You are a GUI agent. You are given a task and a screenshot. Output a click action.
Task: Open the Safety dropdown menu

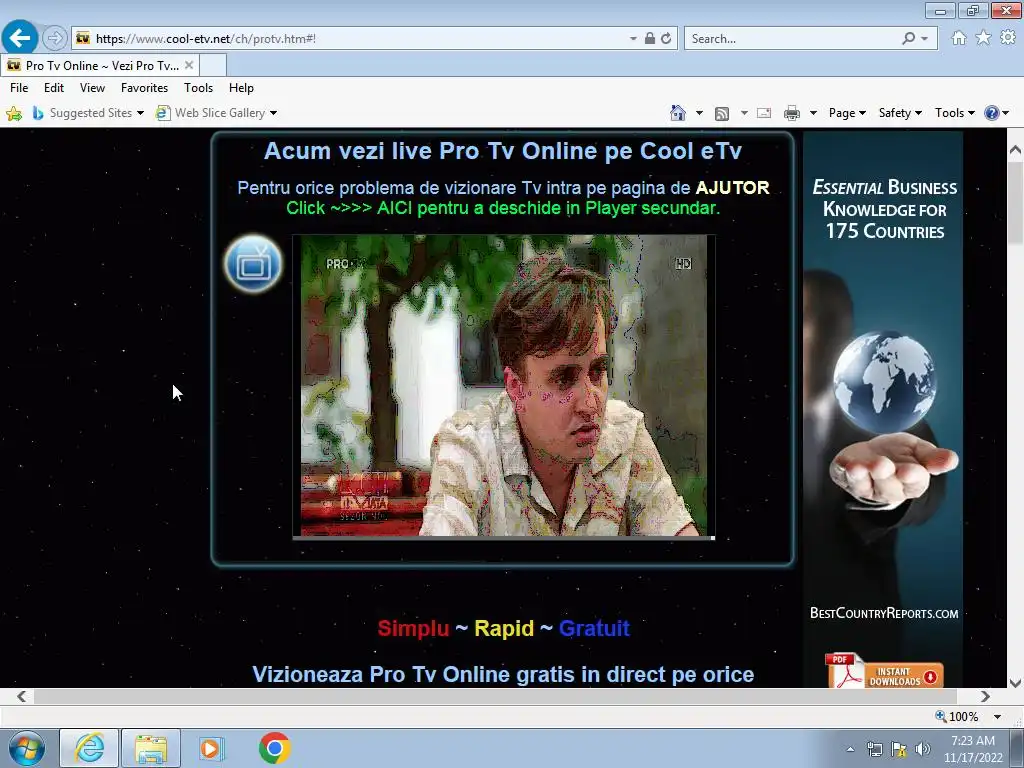(900, 113)
